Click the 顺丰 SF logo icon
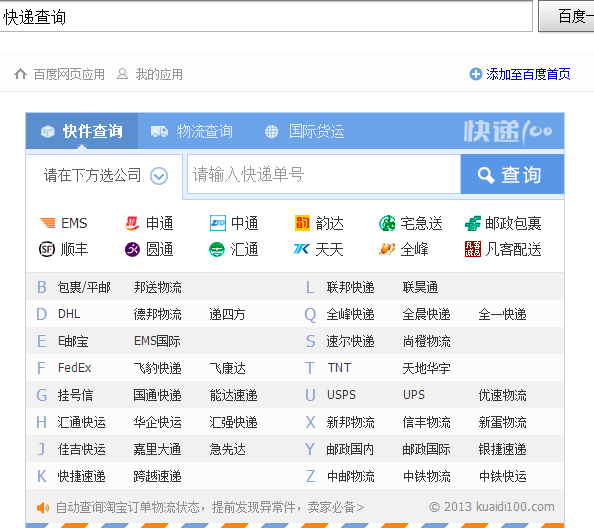This screenshot has height=528, width=594. (x=47, y=249)
